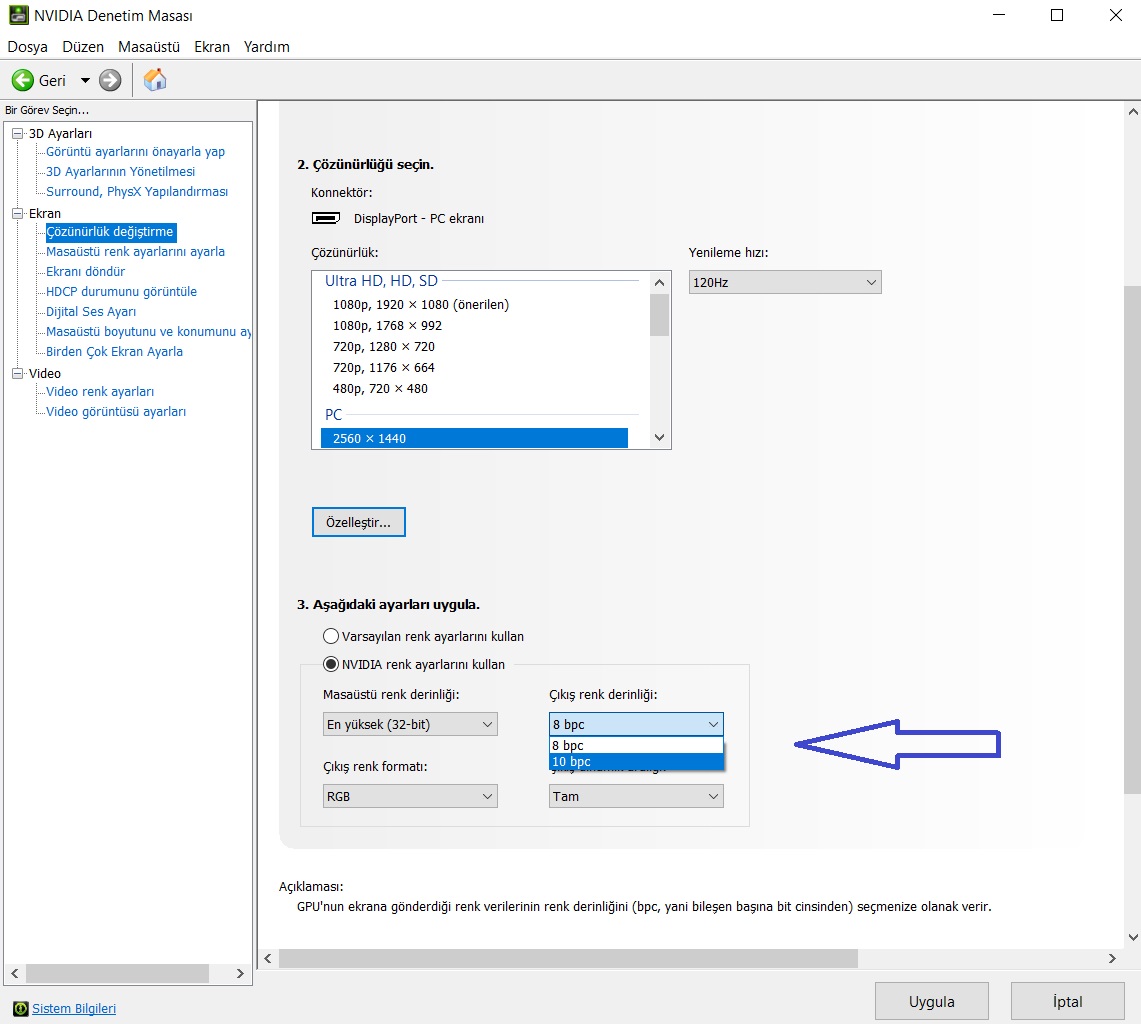Viewport: 1141px width, 1024px height.
Task: Open Surround, PhysX Yapılandırması
Action: [x=137, y=191]
